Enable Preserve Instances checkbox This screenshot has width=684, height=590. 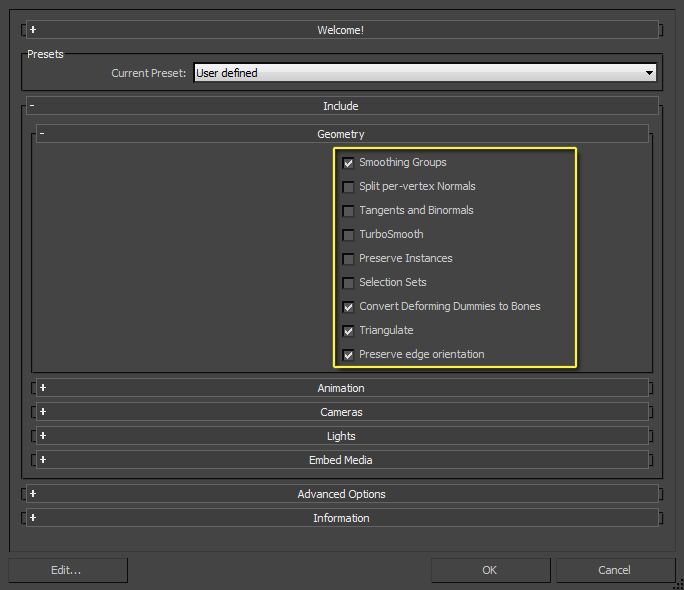coord(348,259)
